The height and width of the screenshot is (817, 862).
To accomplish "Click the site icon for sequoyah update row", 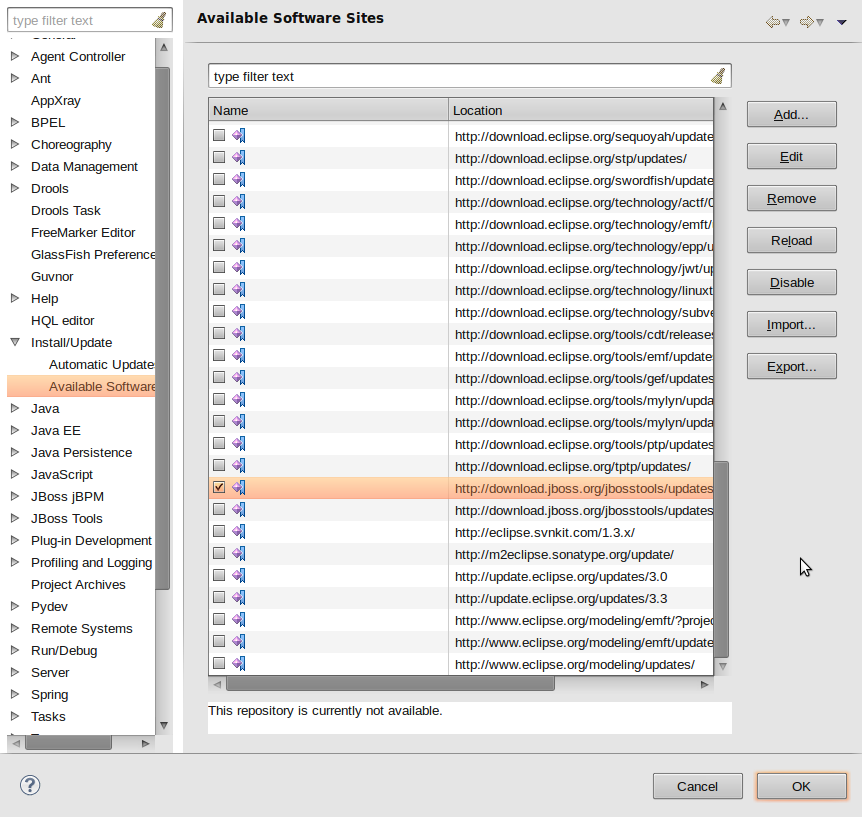I will pyautogui.click(x=239, y=135).
